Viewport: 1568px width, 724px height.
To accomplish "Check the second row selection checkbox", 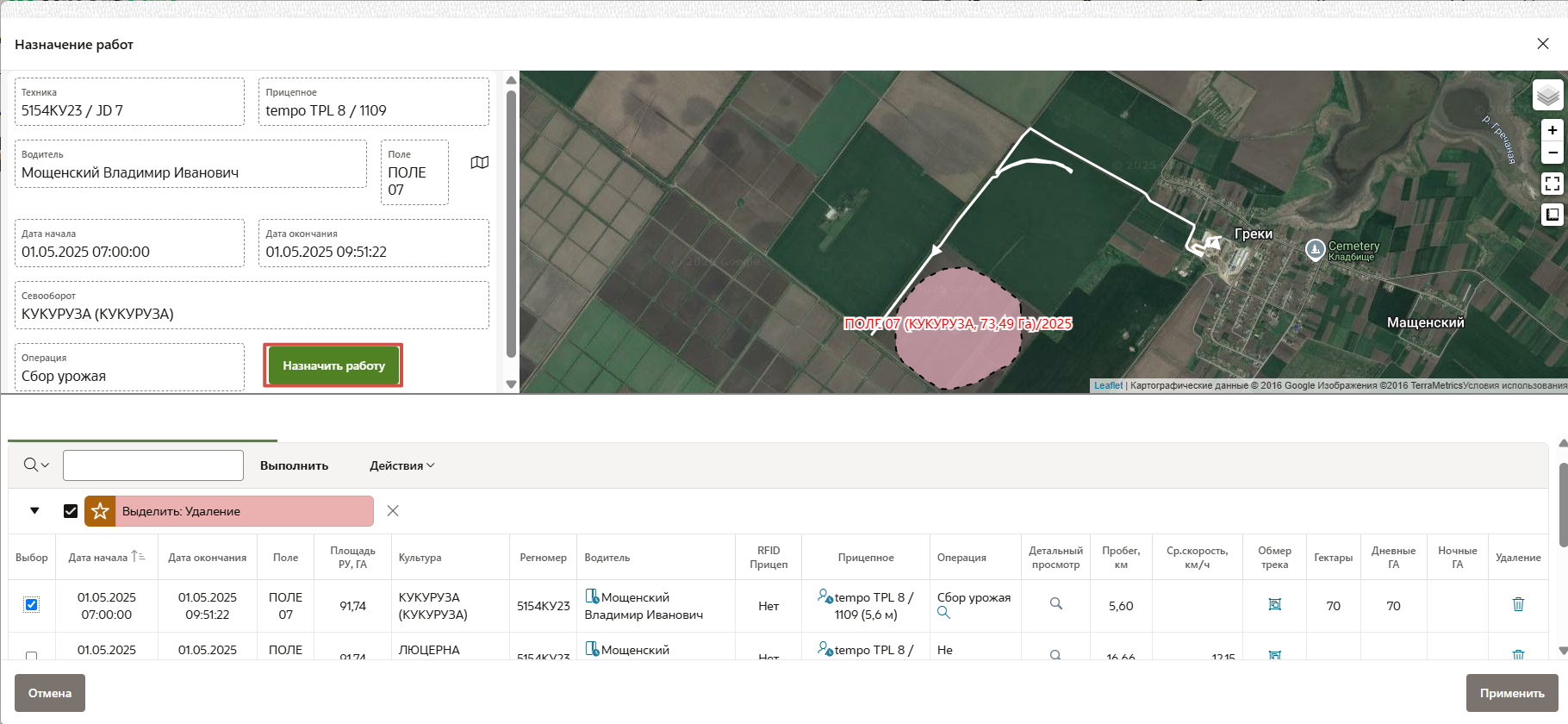I will pyautogui.click(x=32, y=655).
